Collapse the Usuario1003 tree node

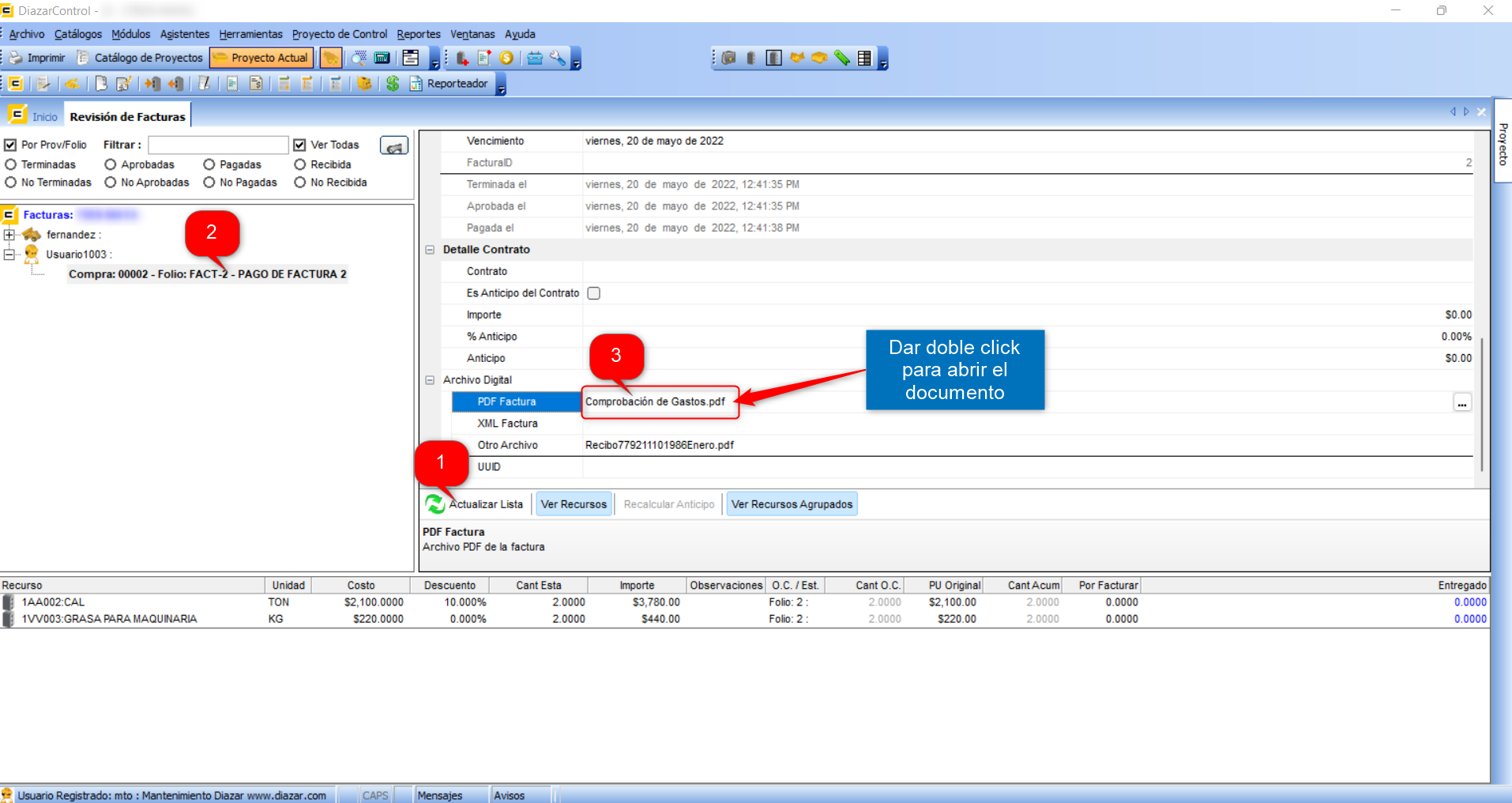click(9, 254)
